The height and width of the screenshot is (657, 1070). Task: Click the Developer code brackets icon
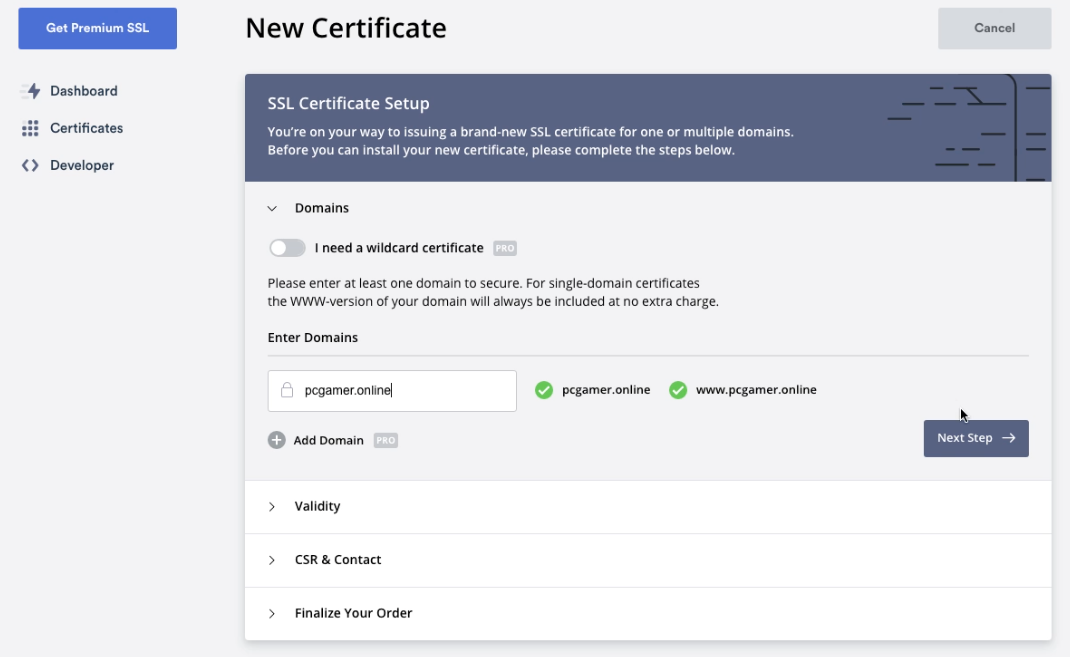(30, 165)
